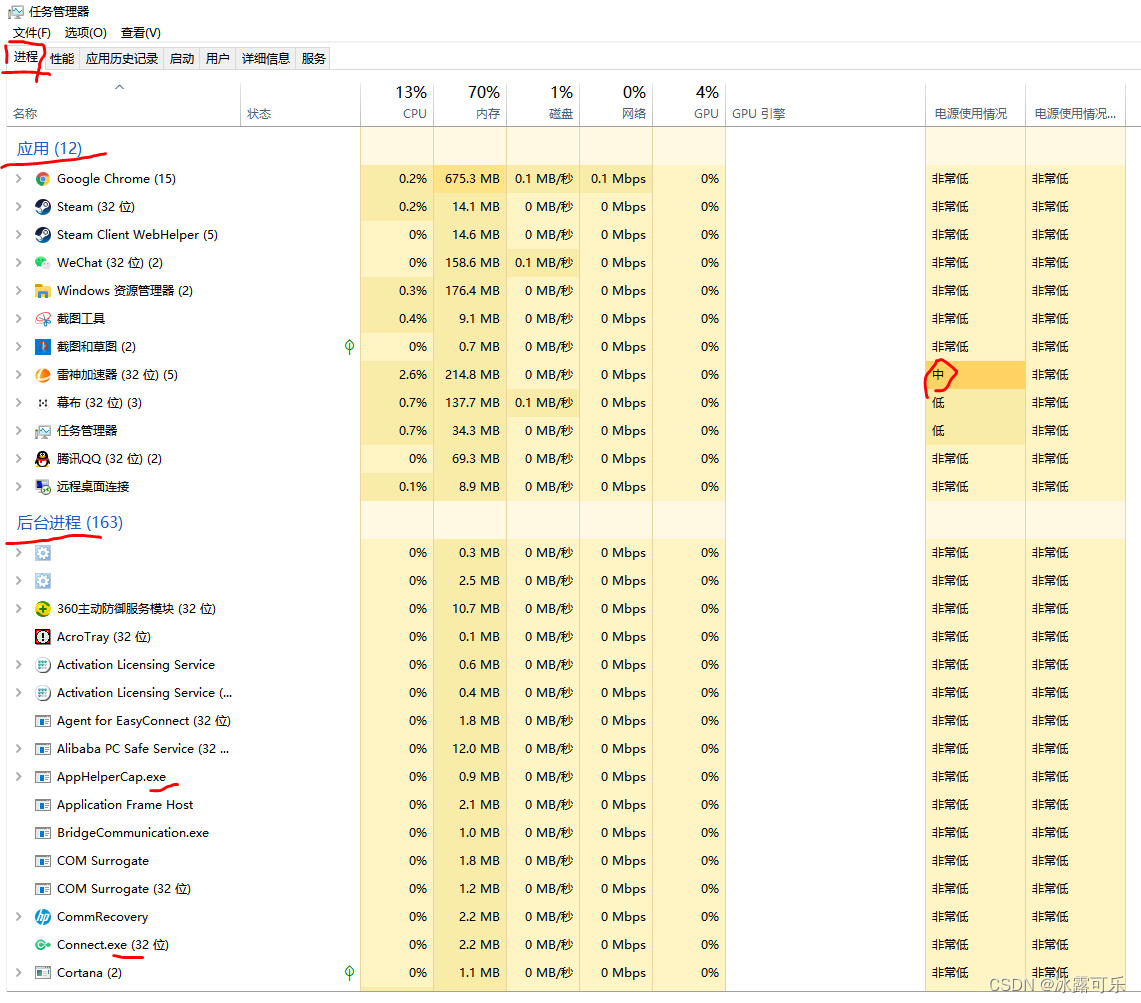Click the HP CommRecovery icon
This screenshot has width=1141, height=1003.
43,917
